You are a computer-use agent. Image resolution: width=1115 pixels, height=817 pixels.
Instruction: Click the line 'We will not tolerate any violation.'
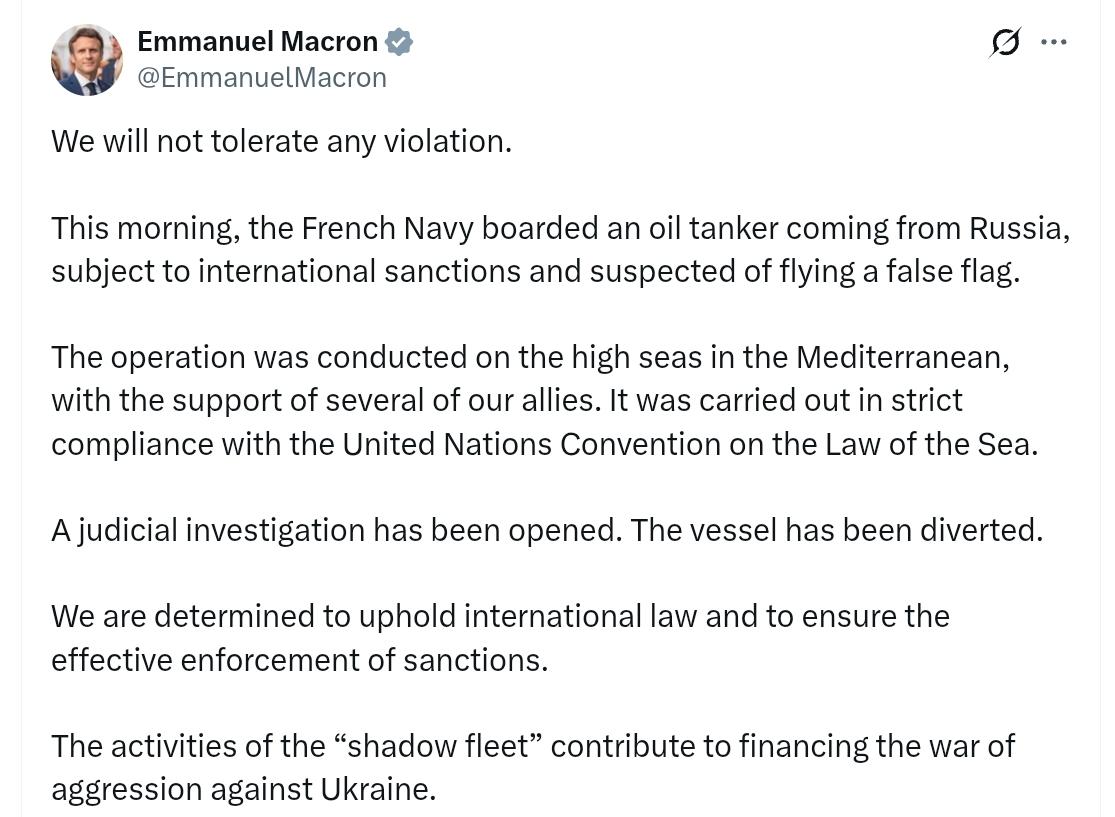[x=281, y=141]
